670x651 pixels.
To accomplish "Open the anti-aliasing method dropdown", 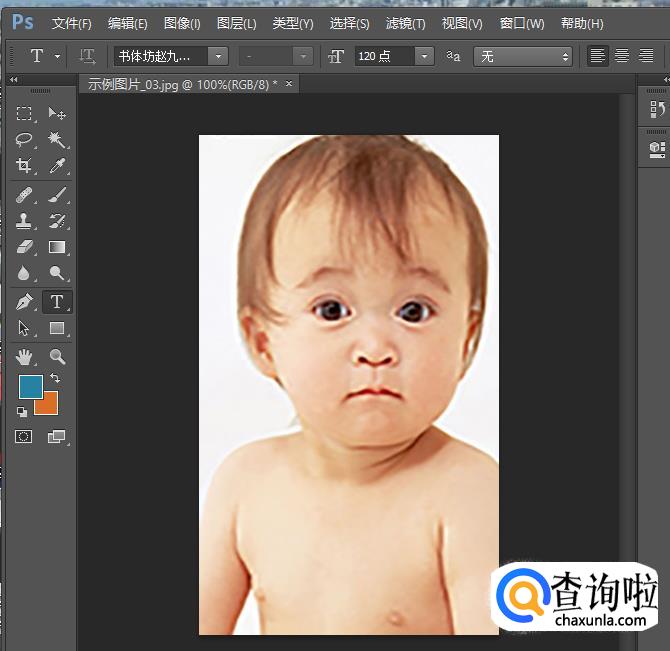I will point(522,57).
